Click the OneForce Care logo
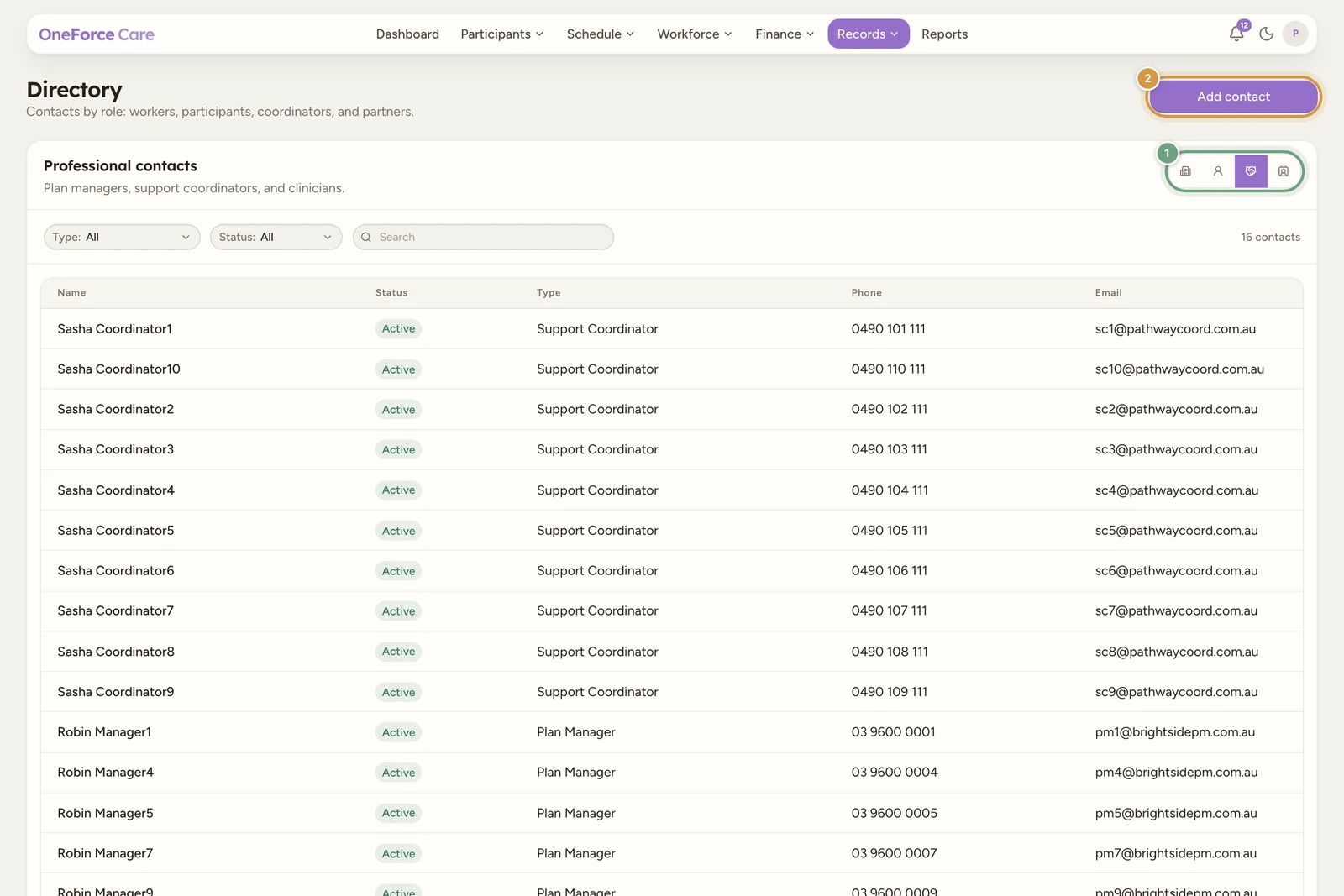The width and height of the screenshot is (1344, 896). click(x=97, y=34)
